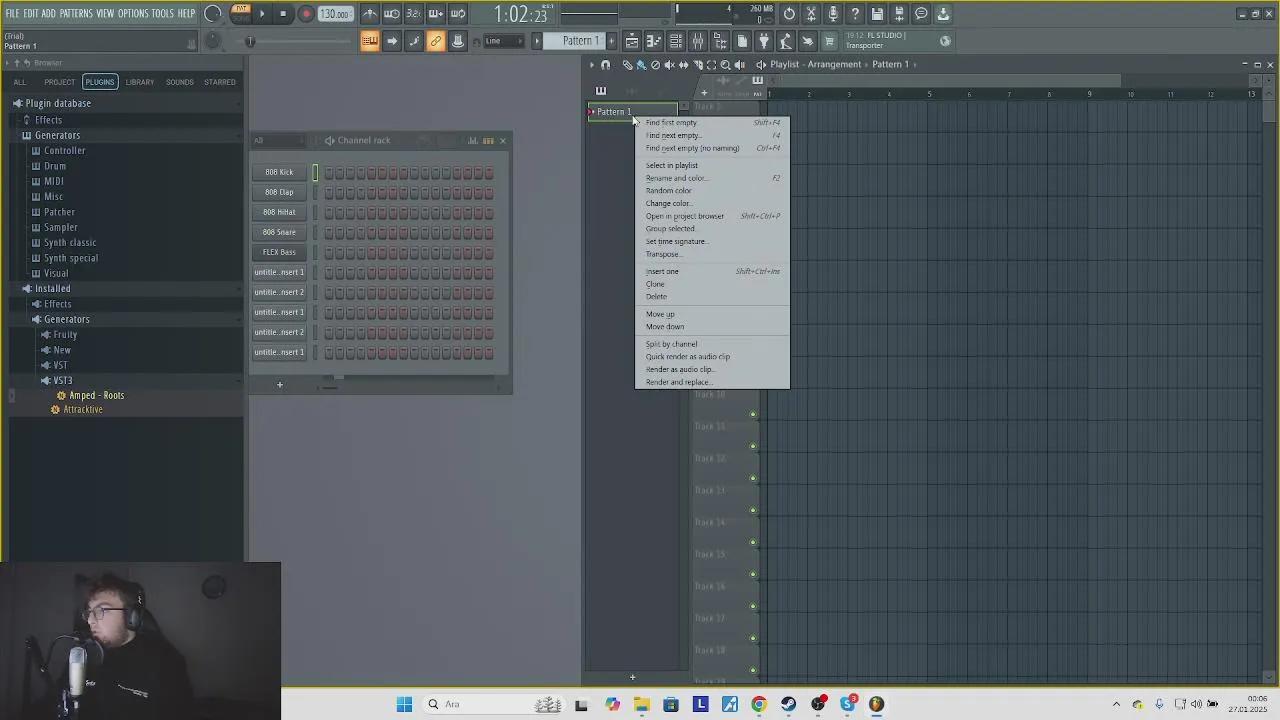Toggle the link (typing keyboard) orange button
The height and width of the screenshot is (720, 1280).
436,41
